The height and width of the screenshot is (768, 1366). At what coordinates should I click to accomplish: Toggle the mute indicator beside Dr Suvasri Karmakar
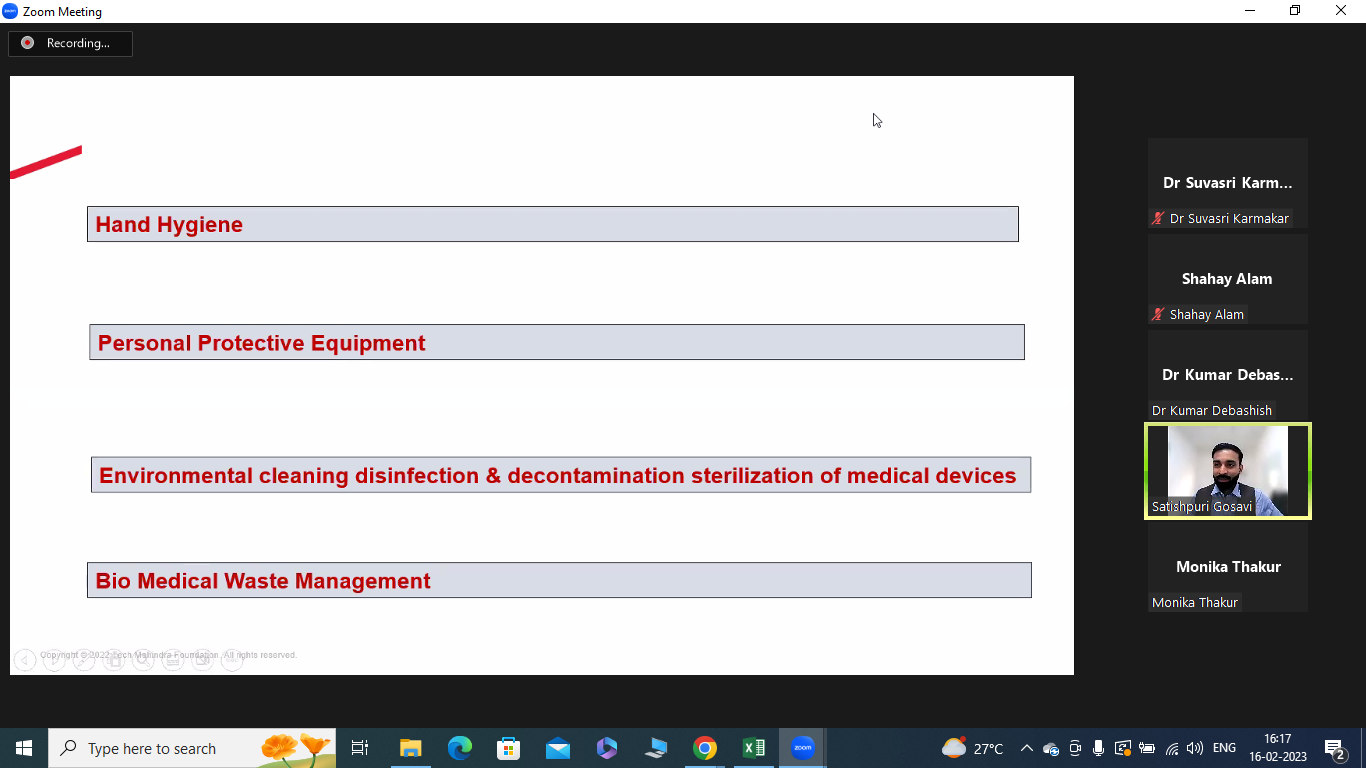tap(1157, 217)
